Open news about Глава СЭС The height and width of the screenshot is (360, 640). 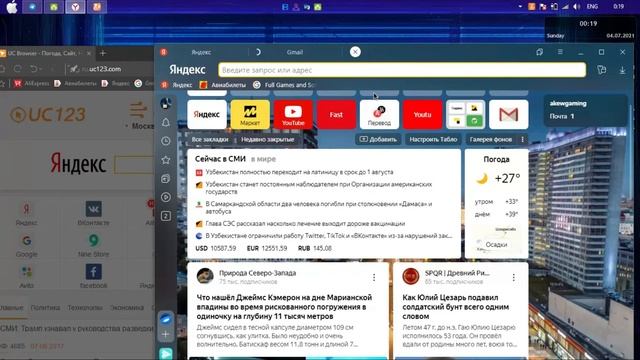point(305,224)
